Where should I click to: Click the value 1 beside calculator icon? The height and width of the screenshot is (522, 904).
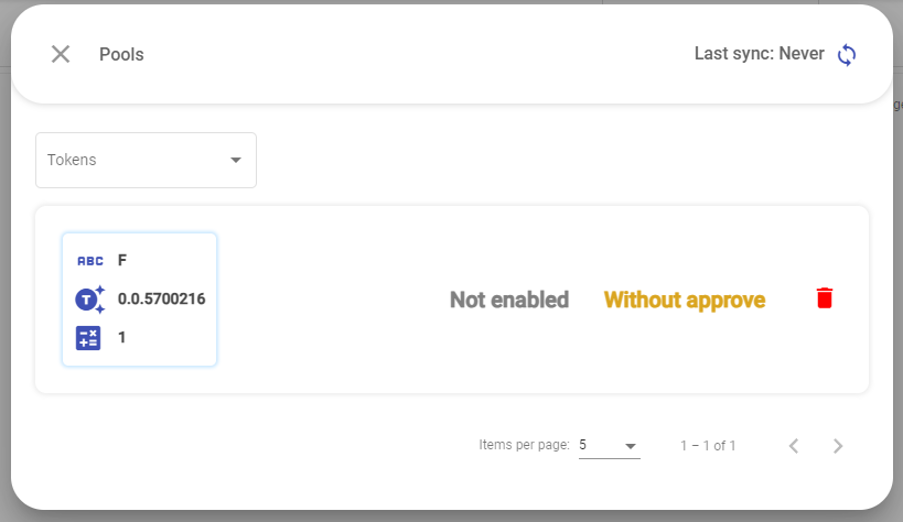[x=122, y=338]
